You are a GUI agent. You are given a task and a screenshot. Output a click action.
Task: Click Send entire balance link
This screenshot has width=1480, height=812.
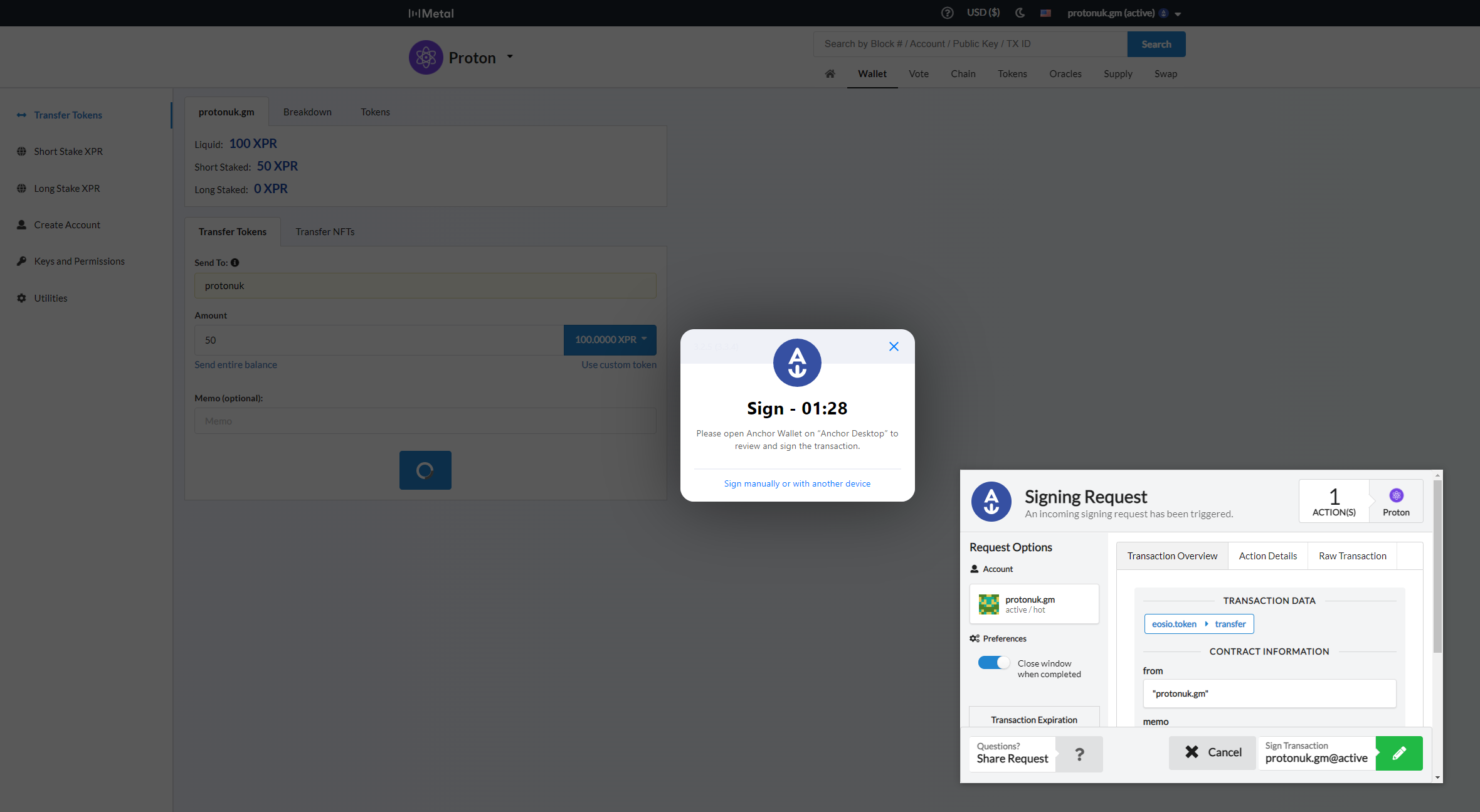(236, 365)
